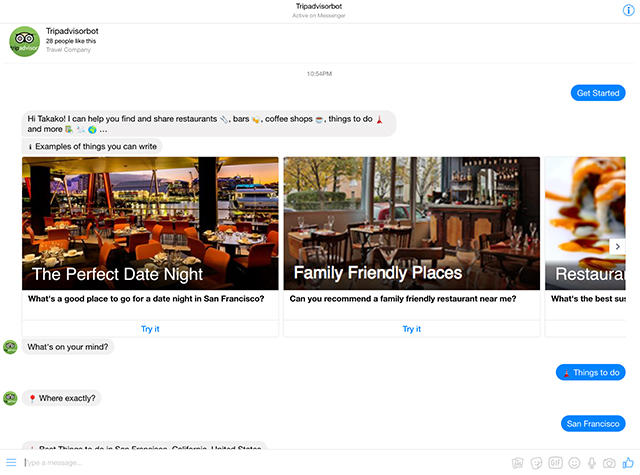This screenshot has width=640, height=475.
Task: Open the Family Friendly Places card image
Action: [x=411, y=223]
